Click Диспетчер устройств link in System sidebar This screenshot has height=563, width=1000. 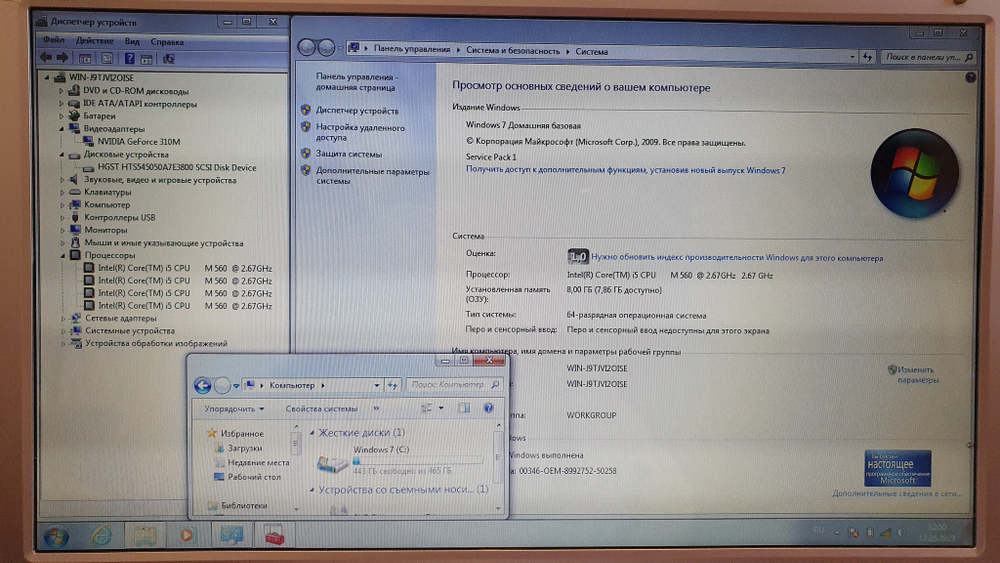(x=357, y=111)
